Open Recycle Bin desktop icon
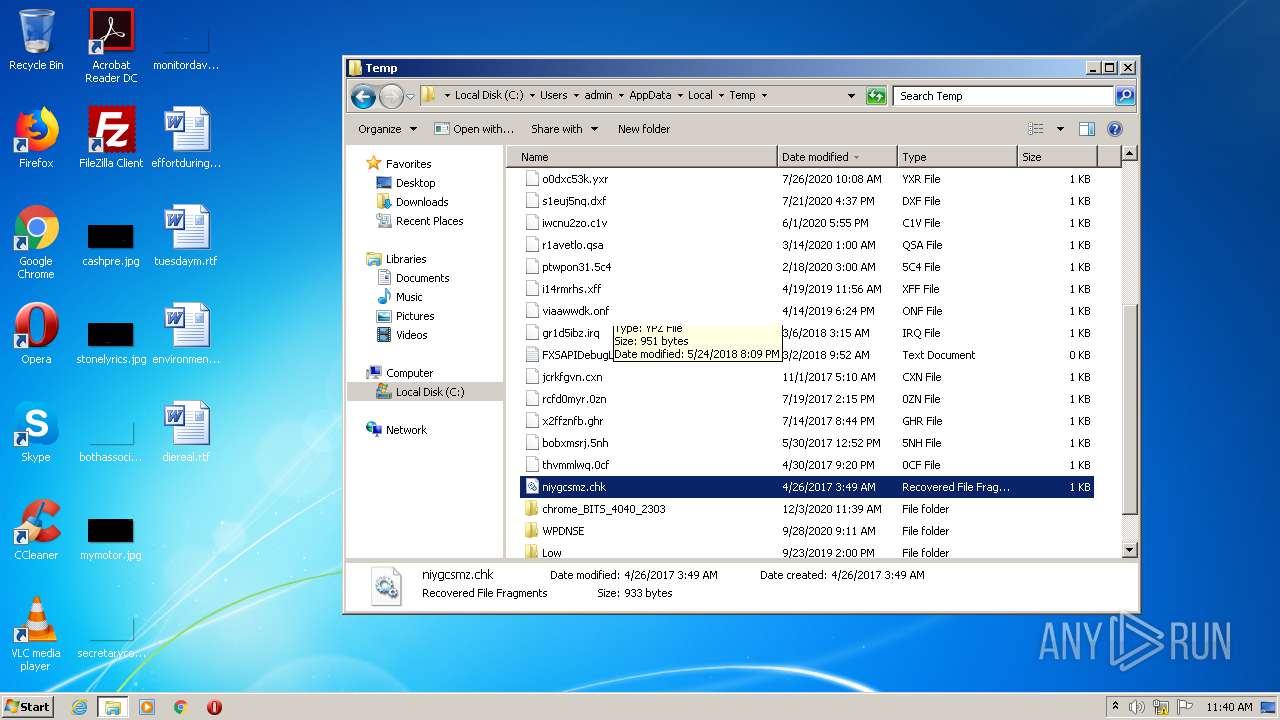 click(36, 40)
